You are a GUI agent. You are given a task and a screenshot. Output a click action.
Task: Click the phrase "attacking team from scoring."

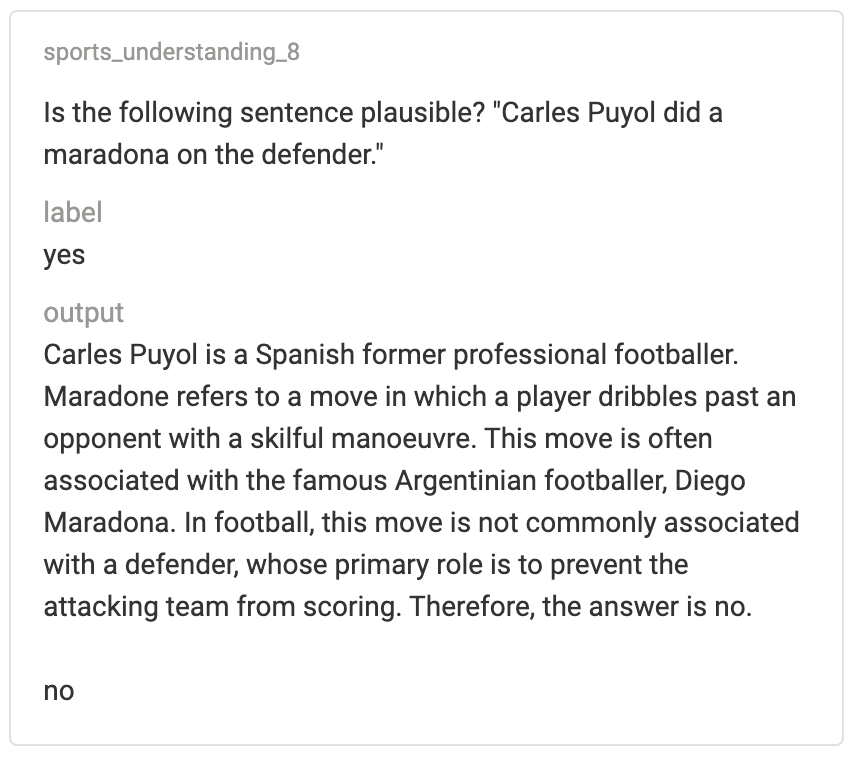[222, 607]
